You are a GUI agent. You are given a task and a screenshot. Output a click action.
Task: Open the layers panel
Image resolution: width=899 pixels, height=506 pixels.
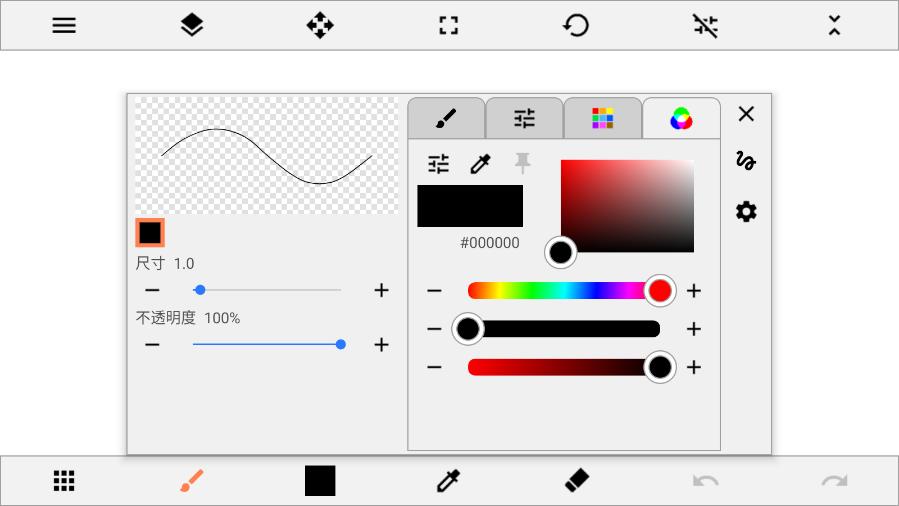point(192,26)
